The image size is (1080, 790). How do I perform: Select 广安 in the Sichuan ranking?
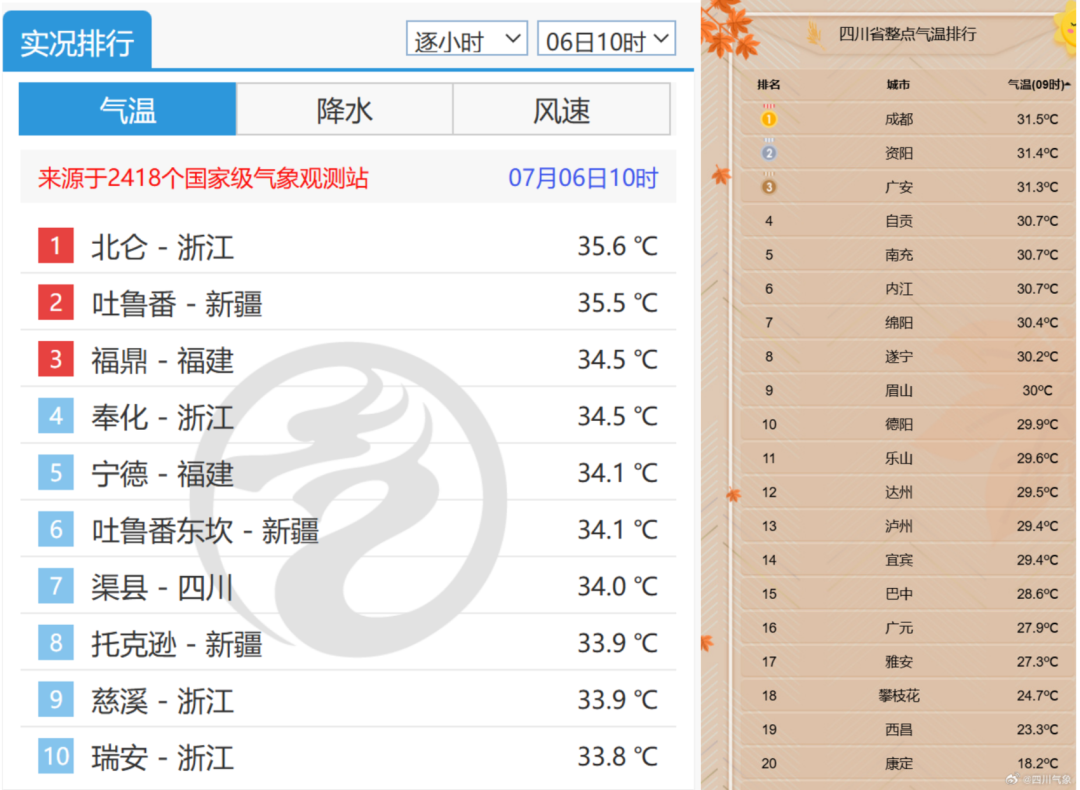899,187
